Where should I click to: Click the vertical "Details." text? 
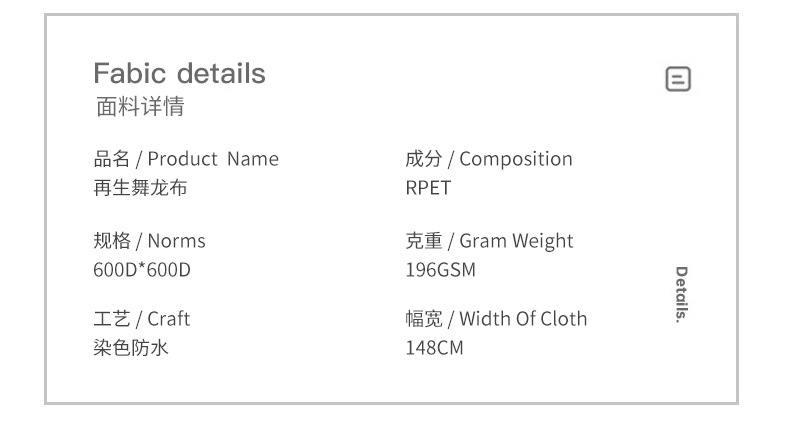tap(680, 295)
